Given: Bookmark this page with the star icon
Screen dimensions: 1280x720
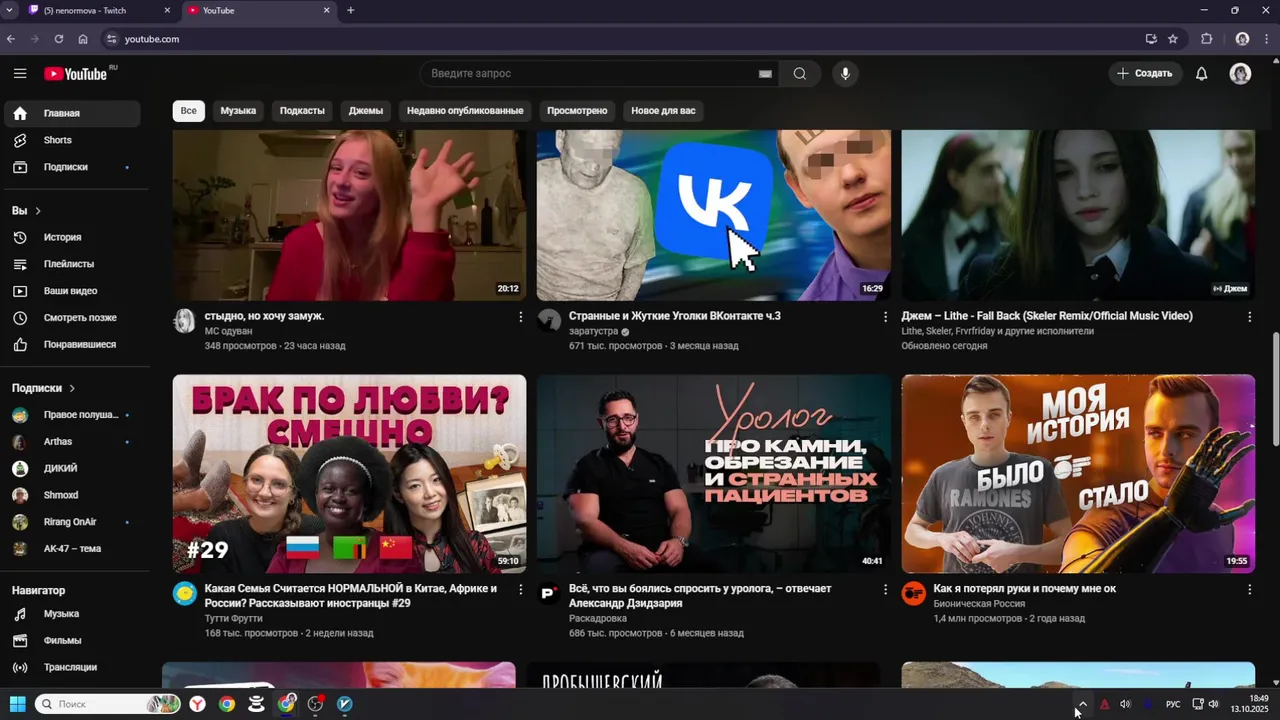Looking at the screenshot, I should [x=1173, y=39].
